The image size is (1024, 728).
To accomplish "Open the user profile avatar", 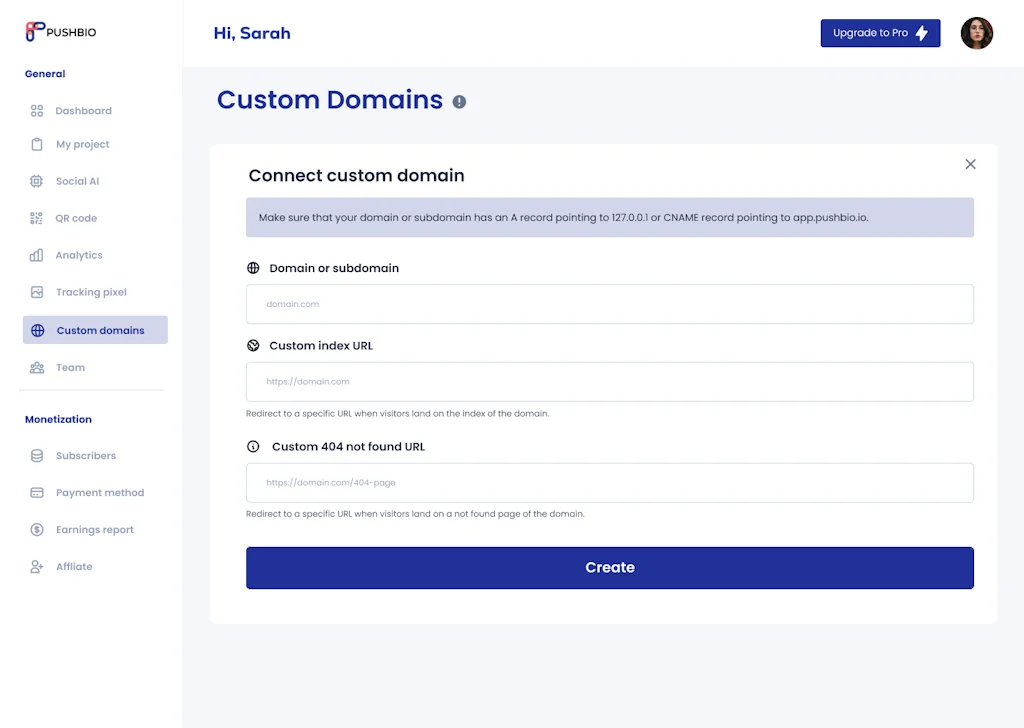I will point(976,33).
